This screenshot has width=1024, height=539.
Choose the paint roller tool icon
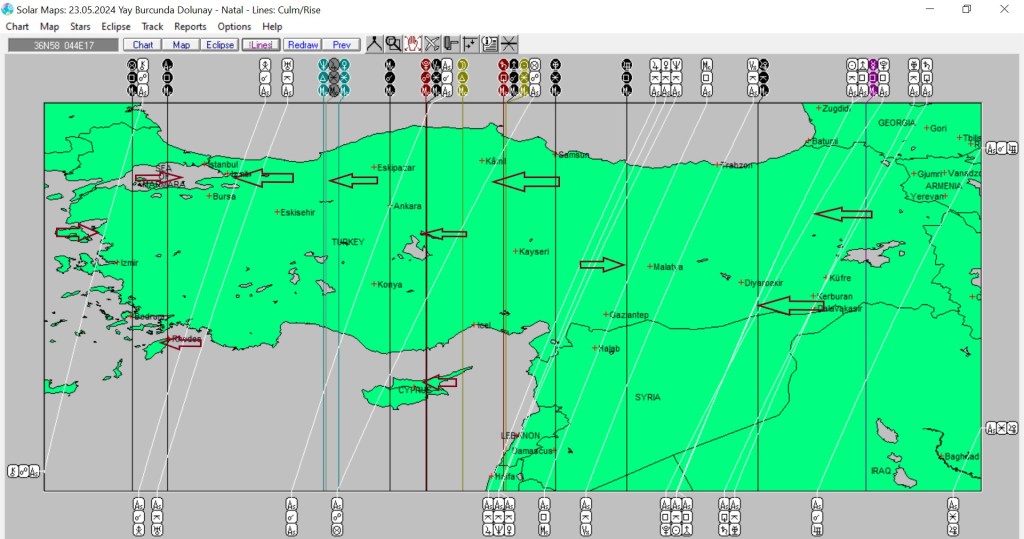(x=451, y=44)
